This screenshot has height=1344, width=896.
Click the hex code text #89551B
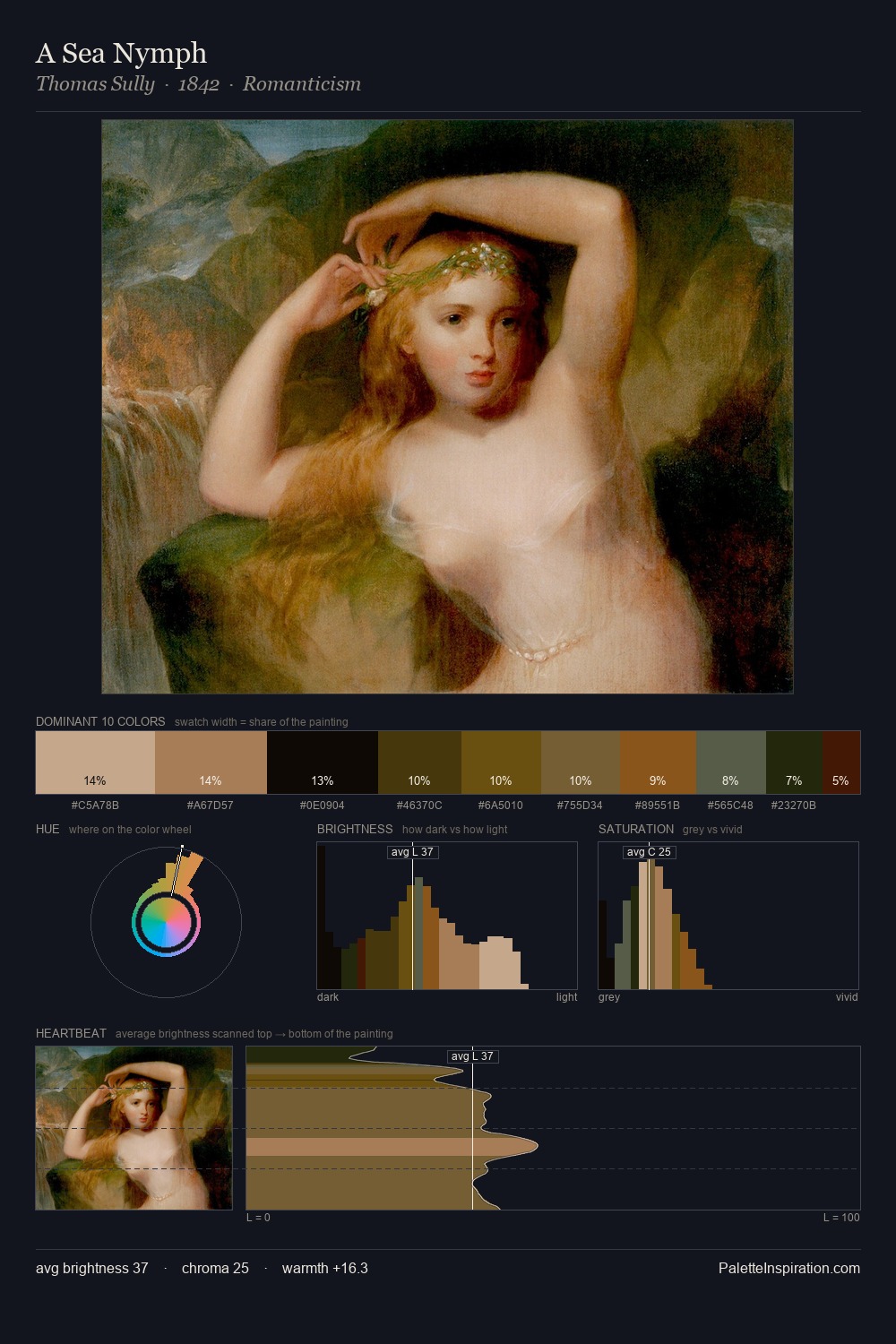click(x=658, y=806)
